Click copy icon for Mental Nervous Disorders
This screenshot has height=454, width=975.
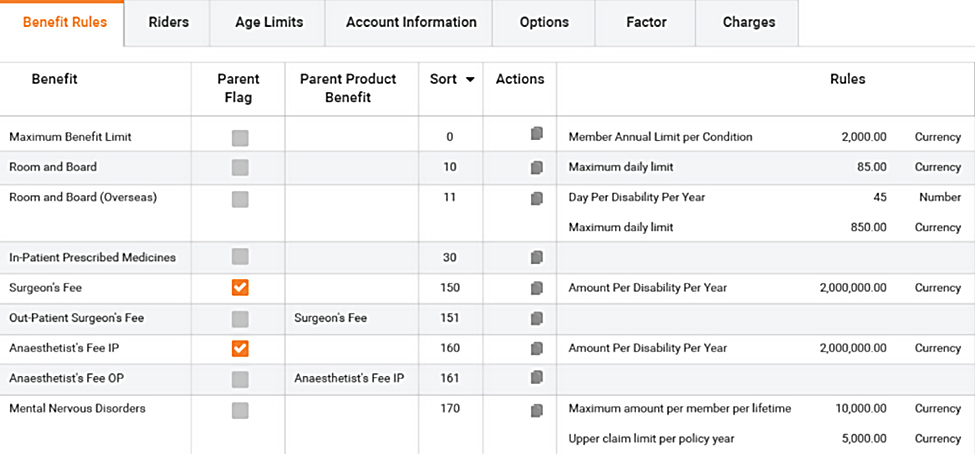click(537, 410)
